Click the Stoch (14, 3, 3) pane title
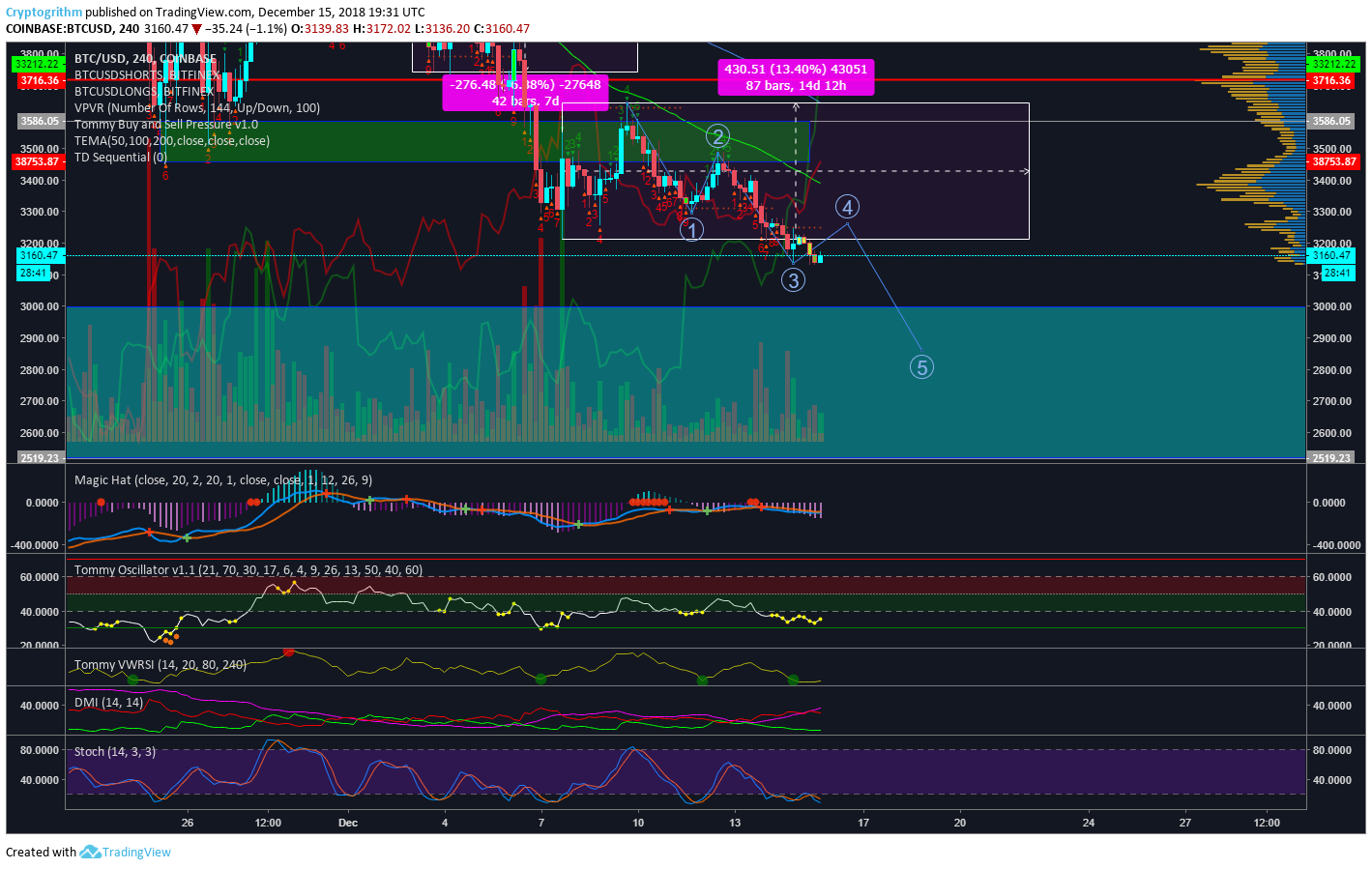The height and width of the screenshot is (869, 1372). point(115,752)
